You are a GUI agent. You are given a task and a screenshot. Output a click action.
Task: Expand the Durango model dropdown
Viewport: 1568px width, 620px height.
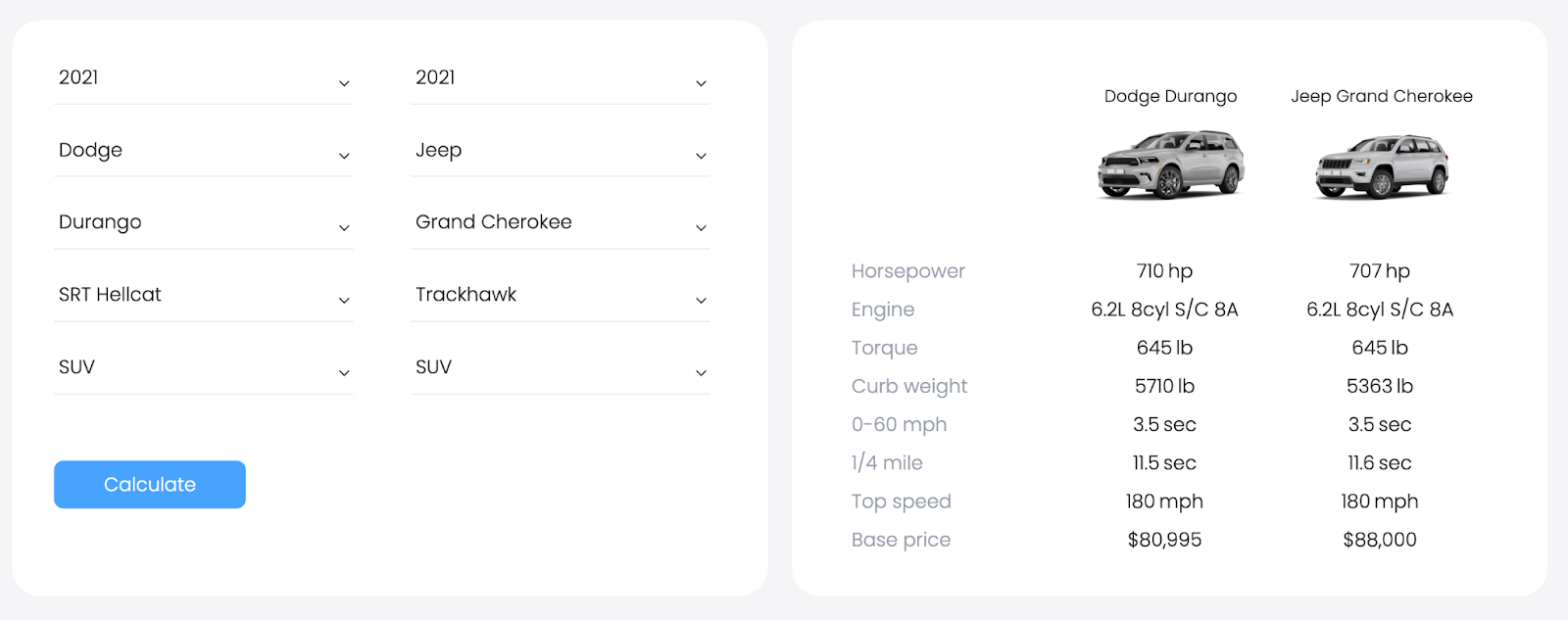click(203, 223)
